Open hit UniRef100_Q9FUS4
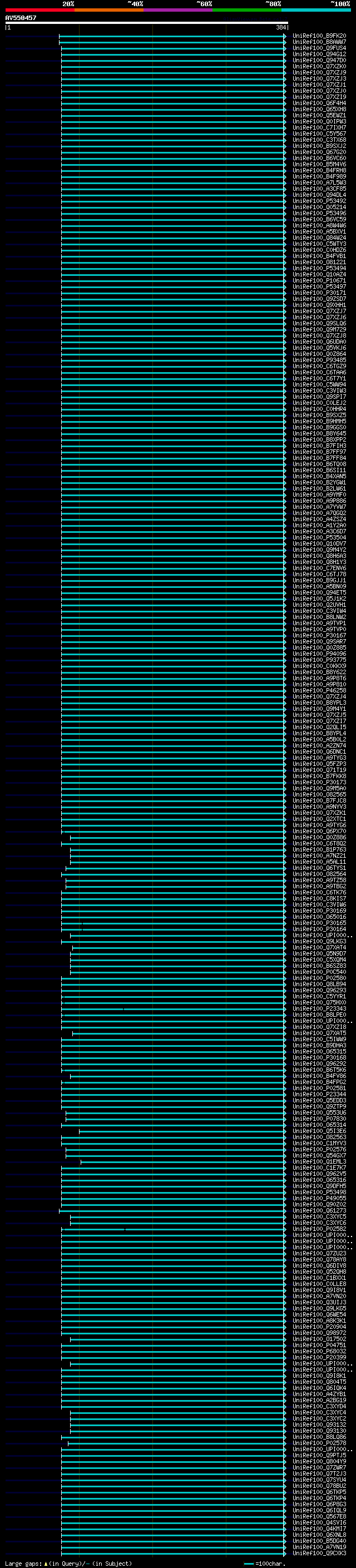Image resolution: width=356 pixels, height=1568 pixels. click(319, 48)
